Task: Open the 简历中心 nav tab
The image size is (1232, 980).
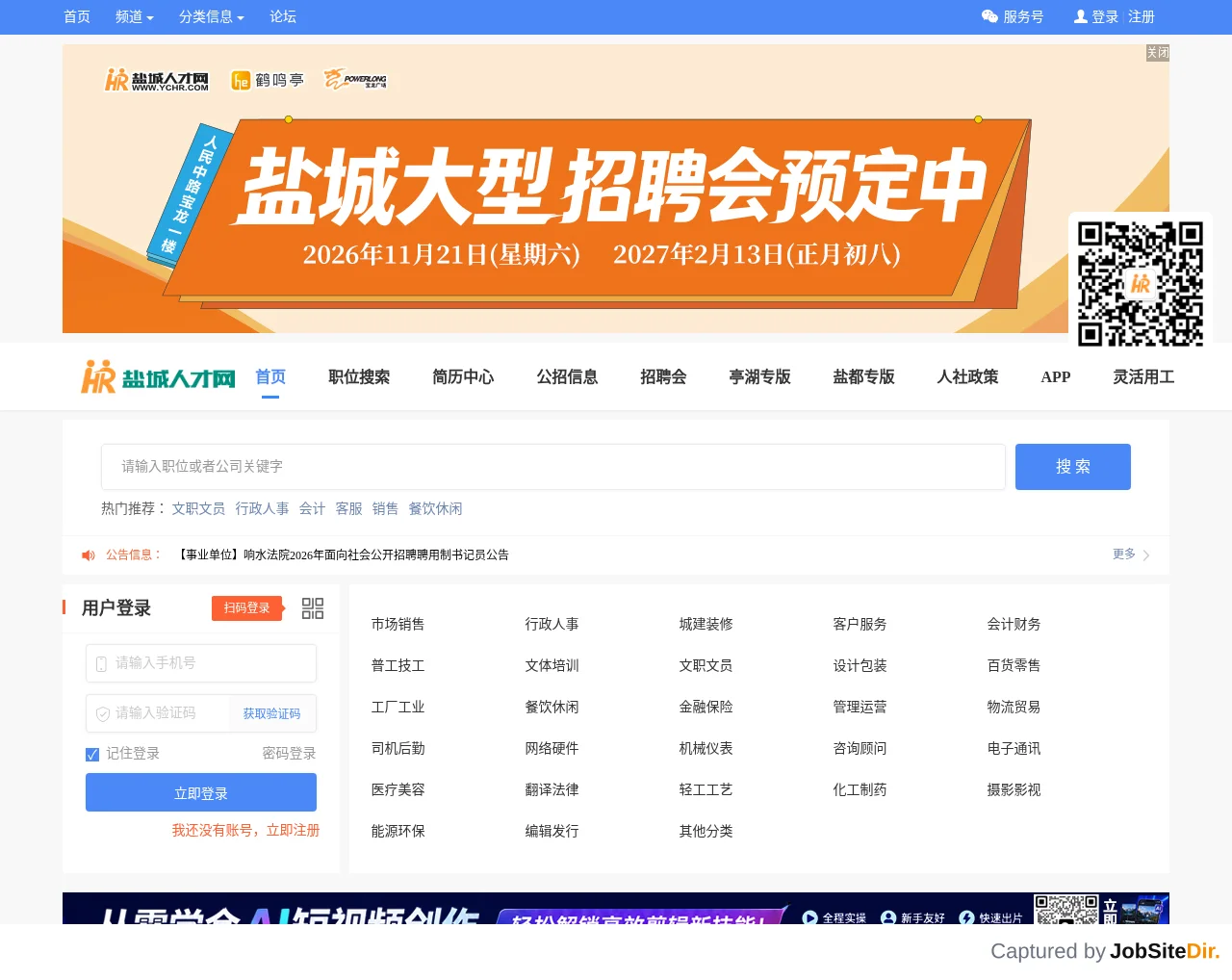Action: tap(463, 377)
